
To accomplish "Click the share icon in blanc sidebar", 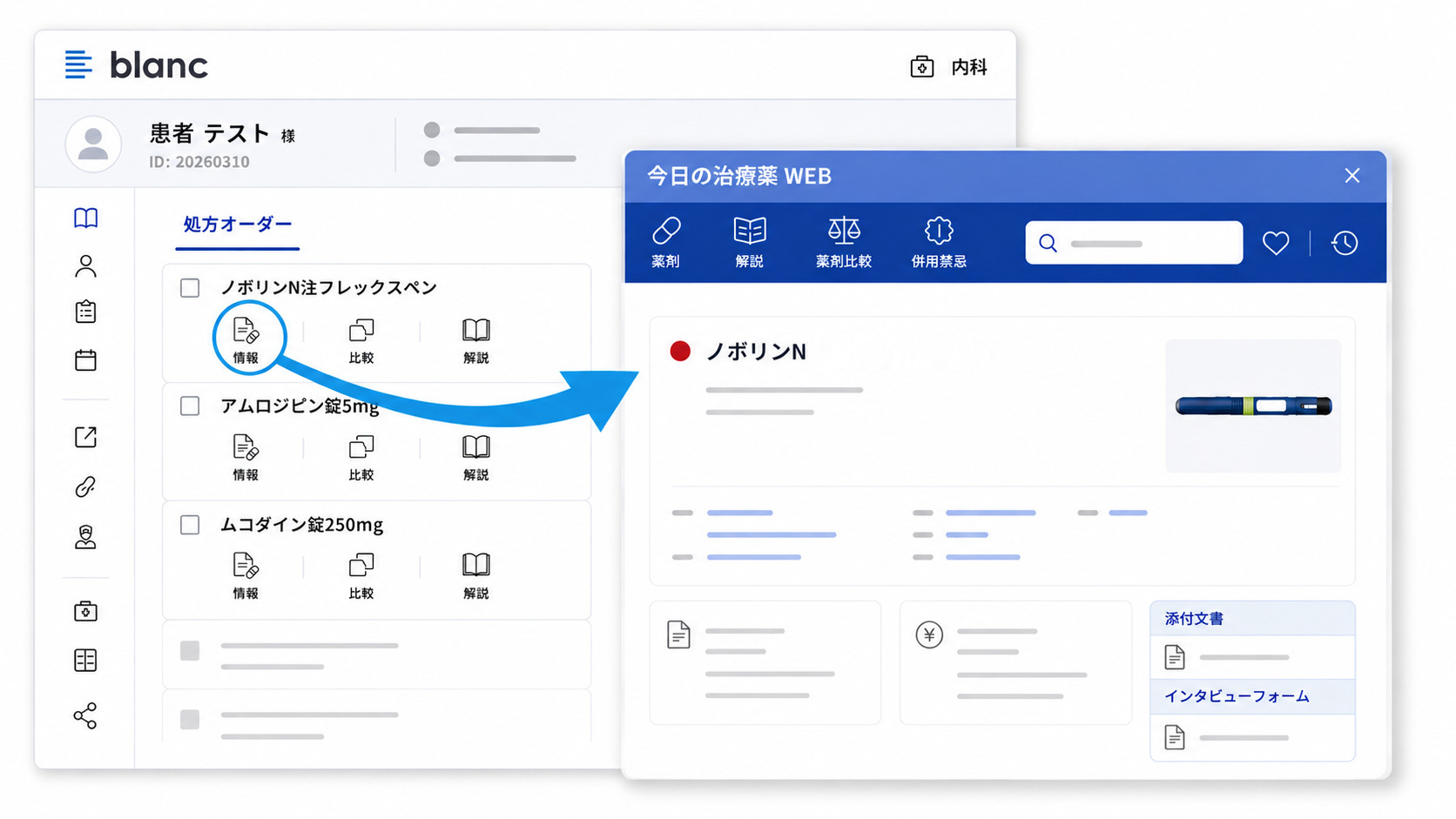I will click(x=85, y=715).
